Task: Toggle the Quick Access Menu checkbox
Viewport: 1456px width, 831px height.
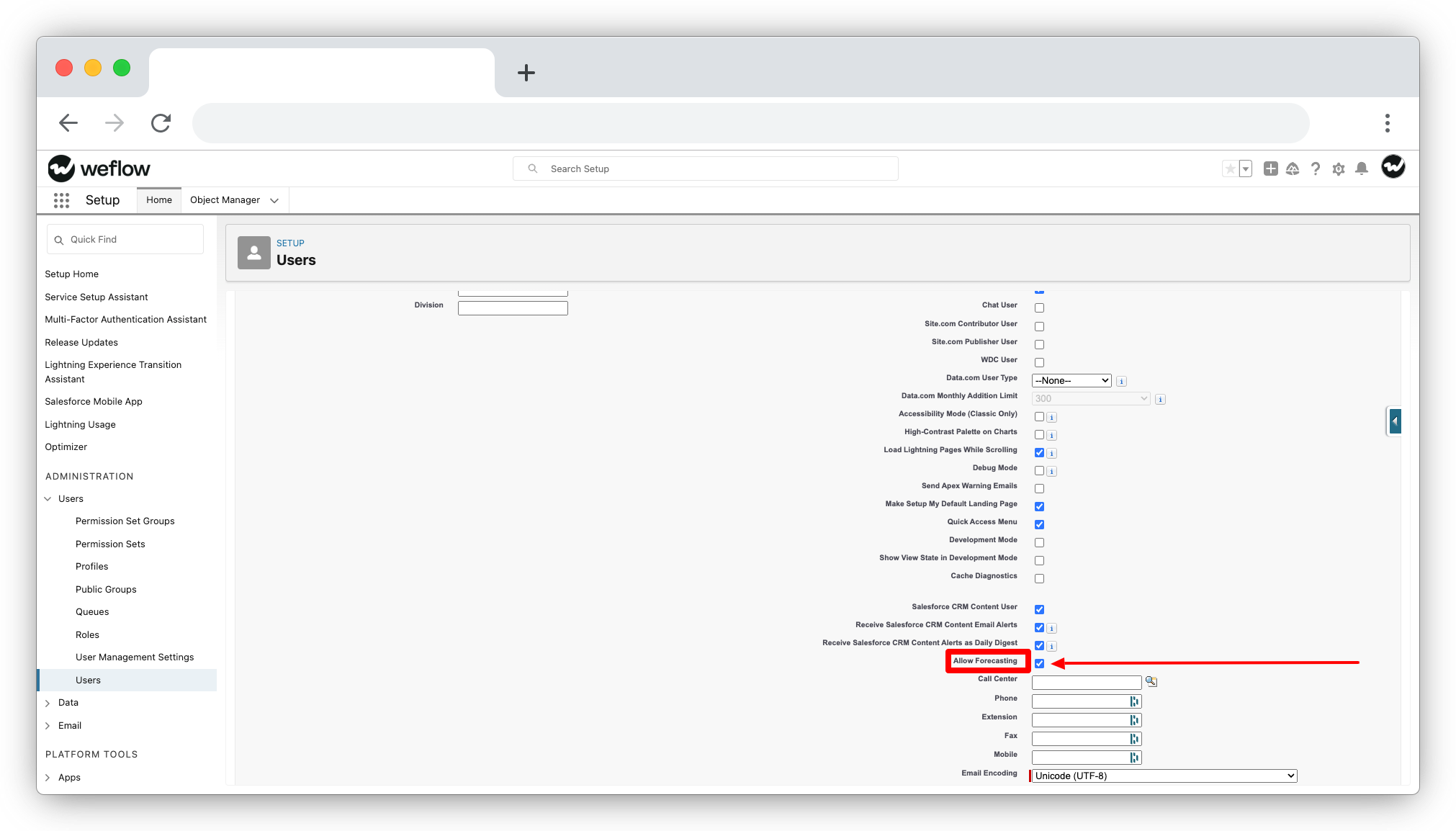Action: tap(1039, 524)
